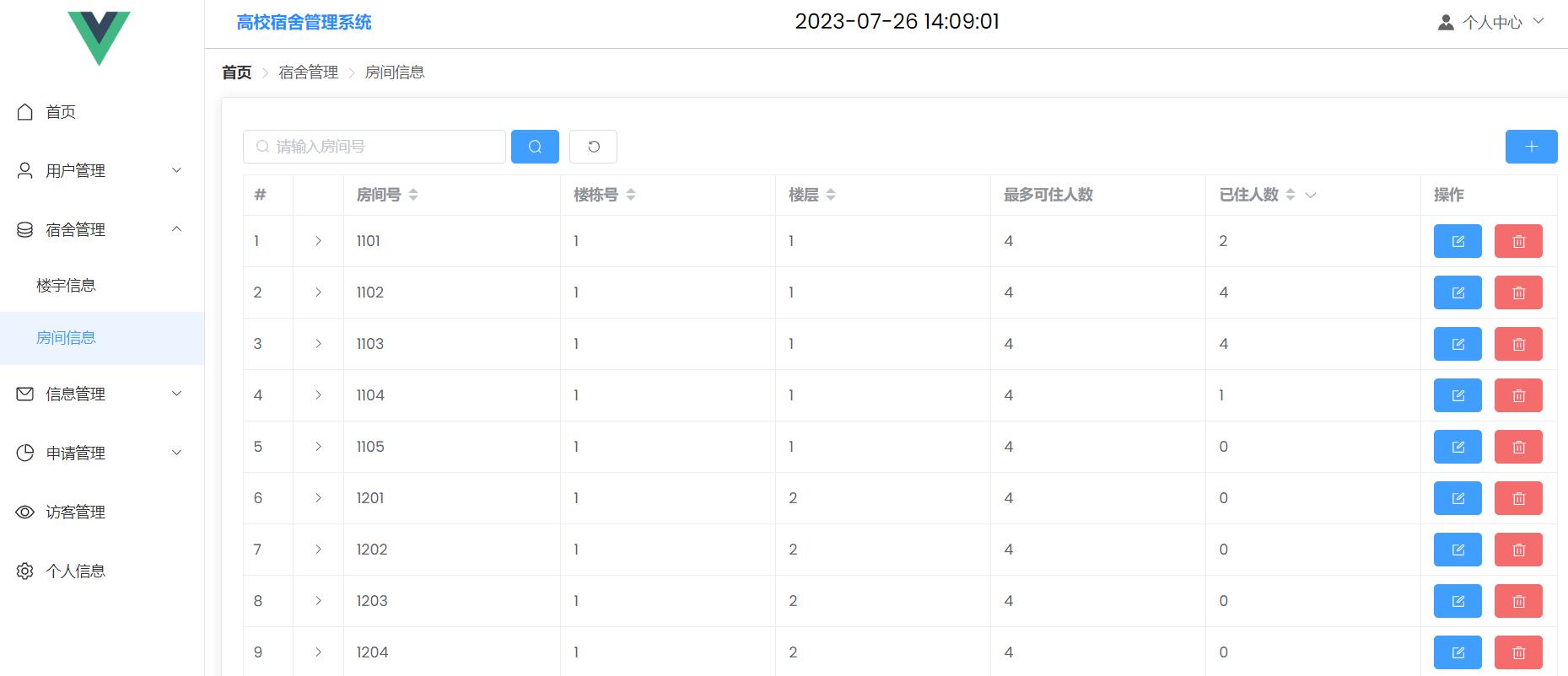The image size is (1568, 676).
Task: Delete room 1203 row
Action: 1518,601
